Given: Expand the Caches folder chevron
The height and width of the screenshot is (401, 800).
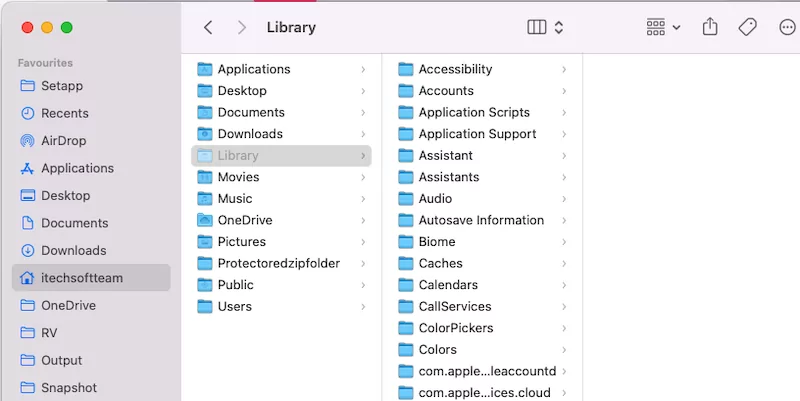Looking at the screenshot, I should tap(564, 263).
